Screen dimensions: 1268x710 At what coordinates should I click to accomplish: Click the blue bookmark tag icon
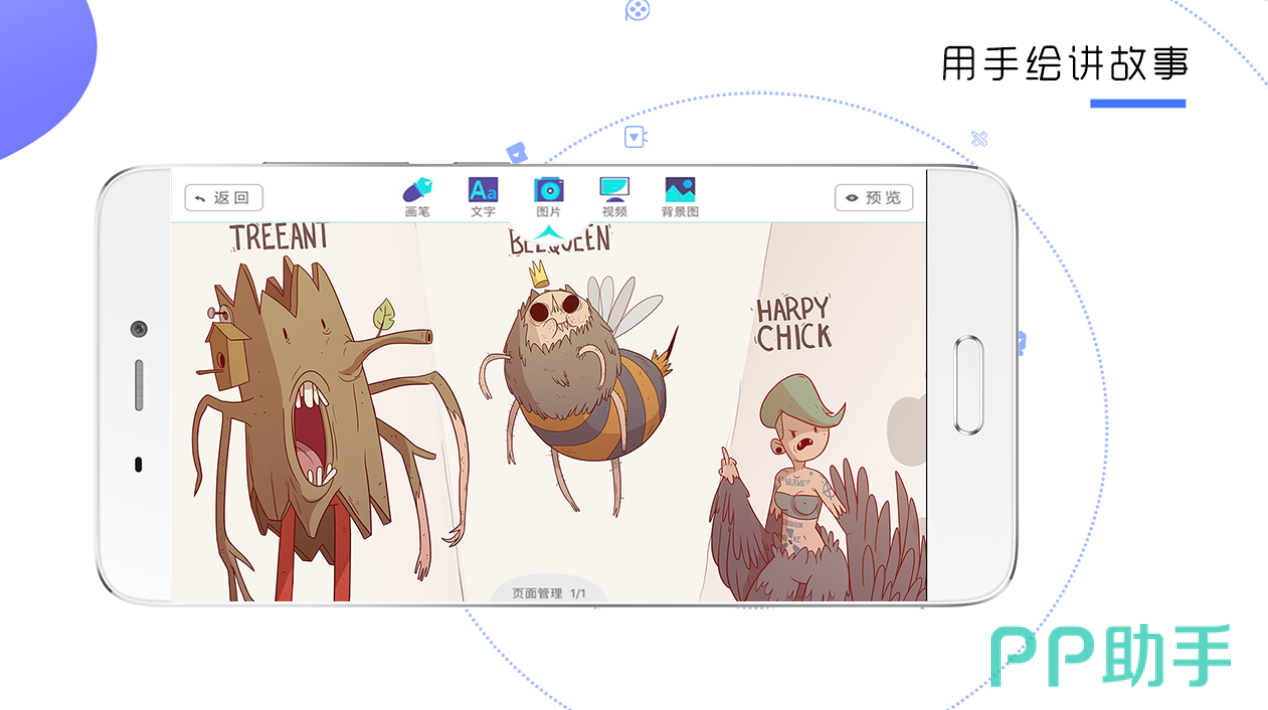[516, 153]
